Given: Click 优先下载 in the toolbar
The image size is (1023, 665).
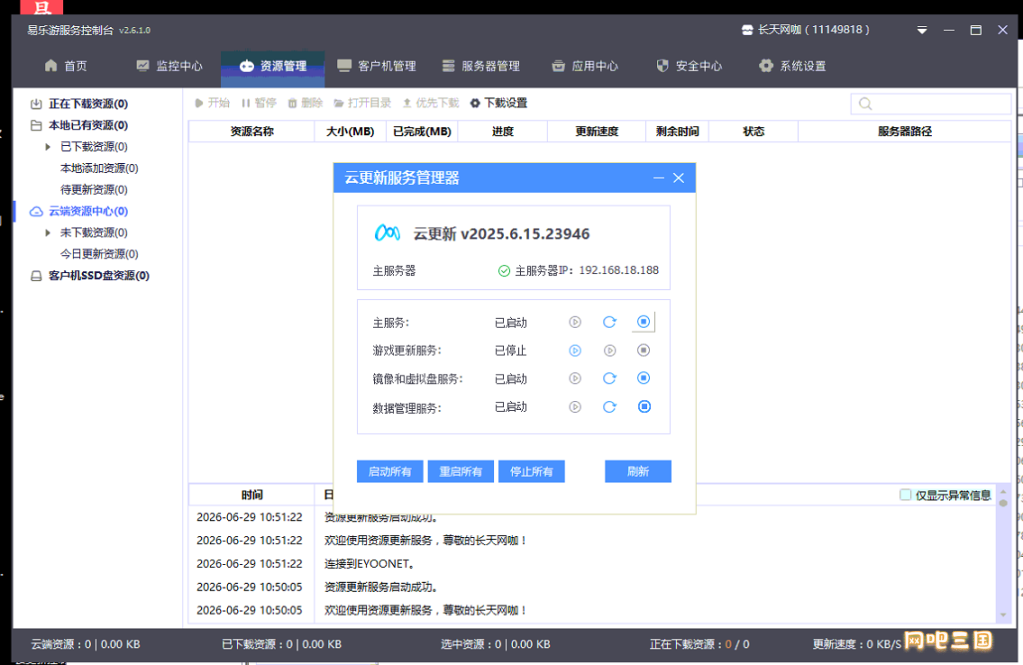Looking at the screenshot, I should tap(431, 103).
